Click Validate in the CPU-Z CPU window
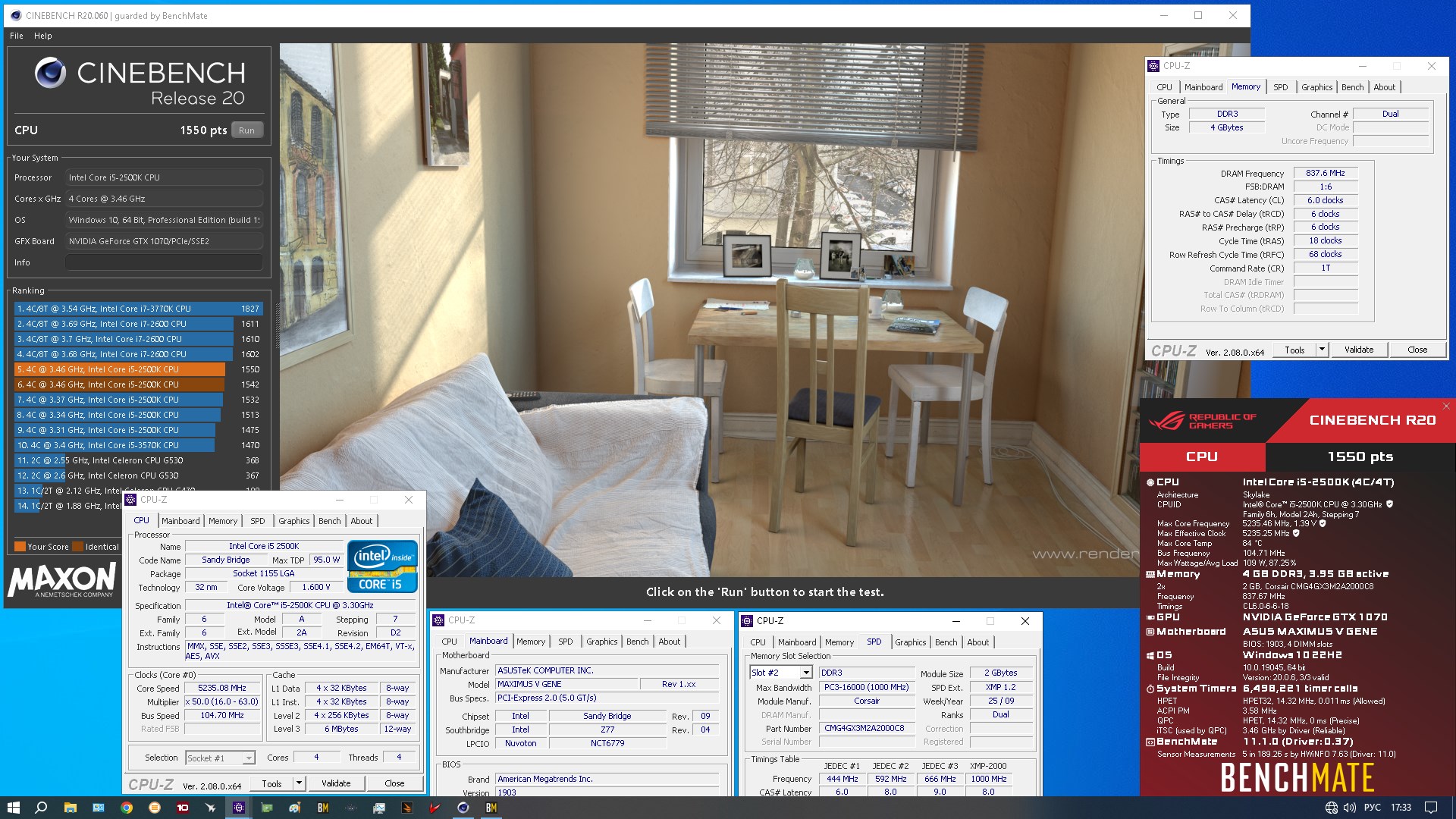1456x819 pixels. pos(336,783)
